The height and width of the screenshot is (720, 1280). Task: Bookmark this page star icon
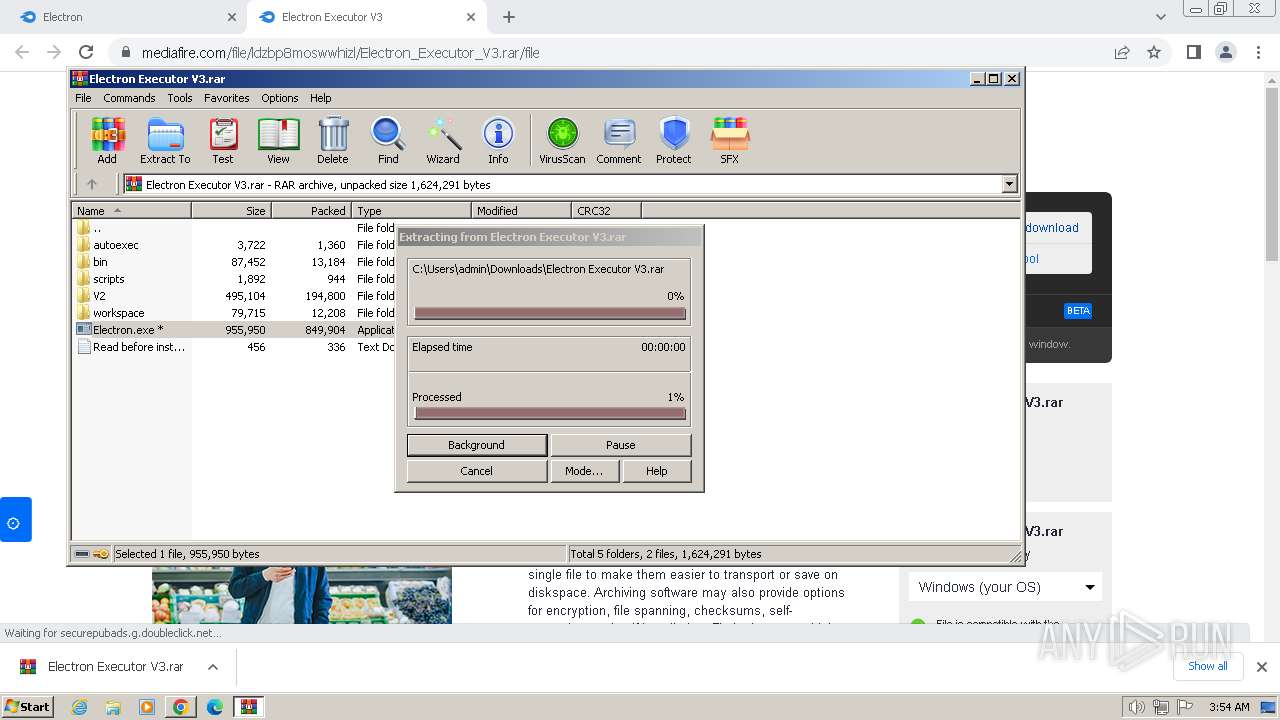pos(1154,52)
